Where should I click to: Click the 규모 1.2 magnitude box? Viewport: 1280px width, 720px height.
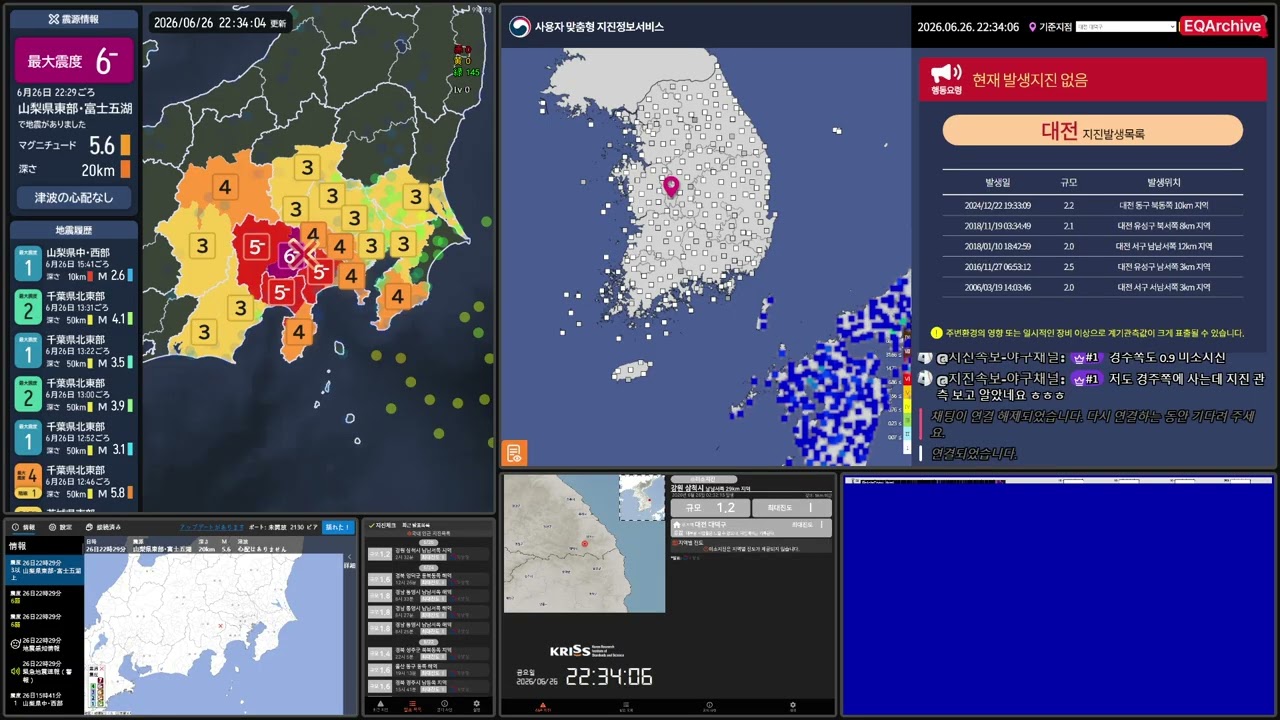pos(709,508)
